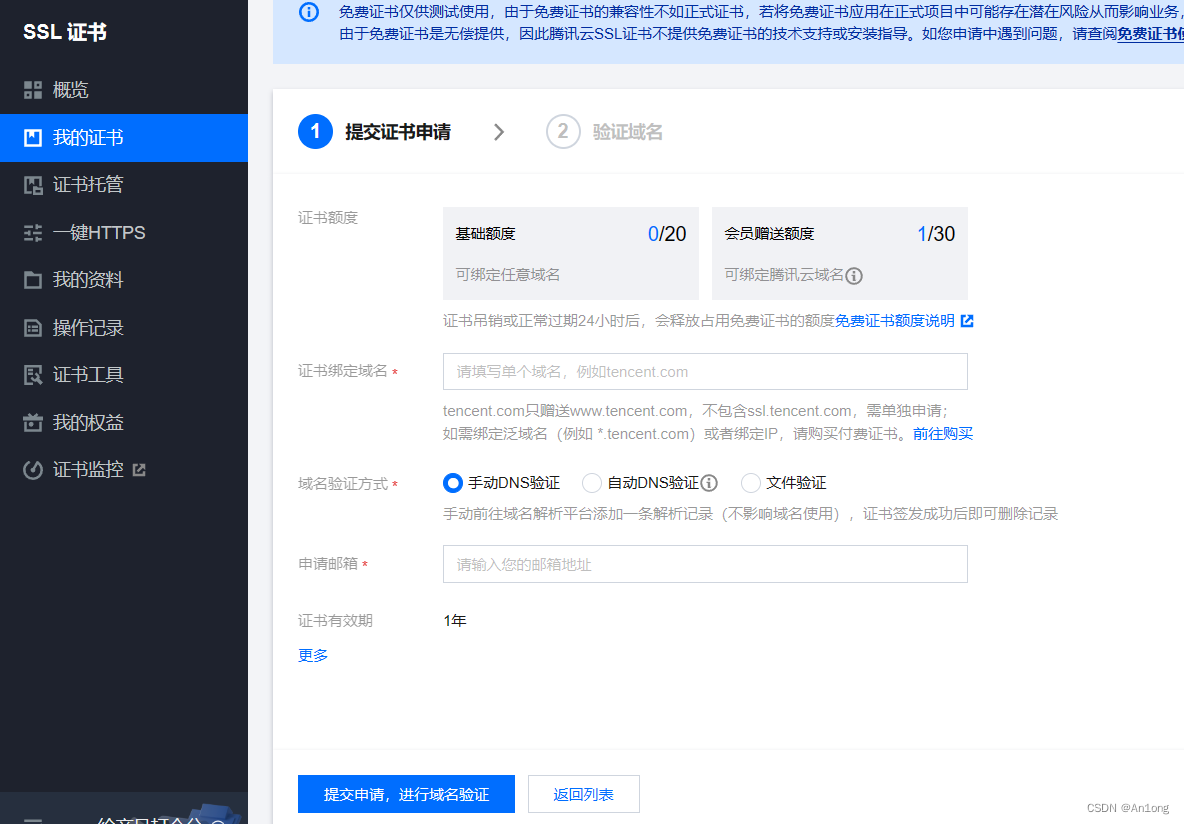
Task: Select 我的证书 in the sidebar
Action: [74, 137]
